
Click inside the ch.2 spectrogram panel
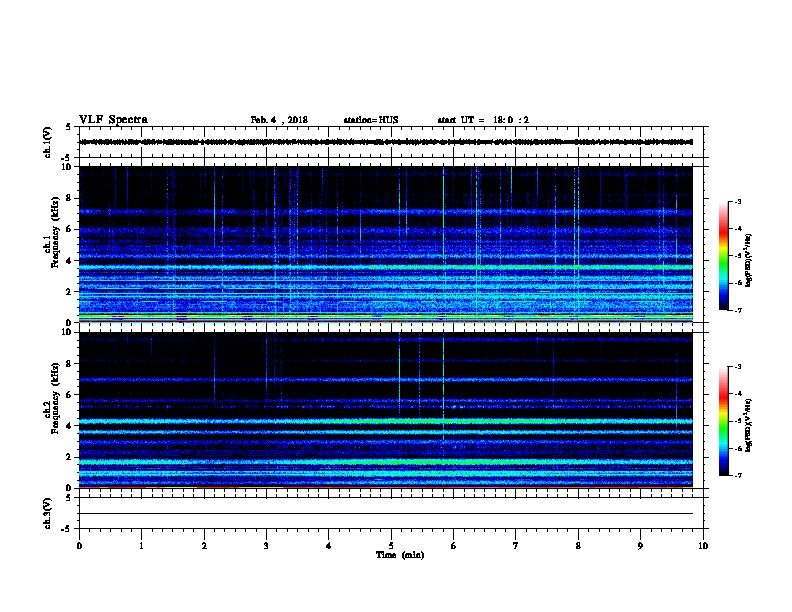pos(386,410)
